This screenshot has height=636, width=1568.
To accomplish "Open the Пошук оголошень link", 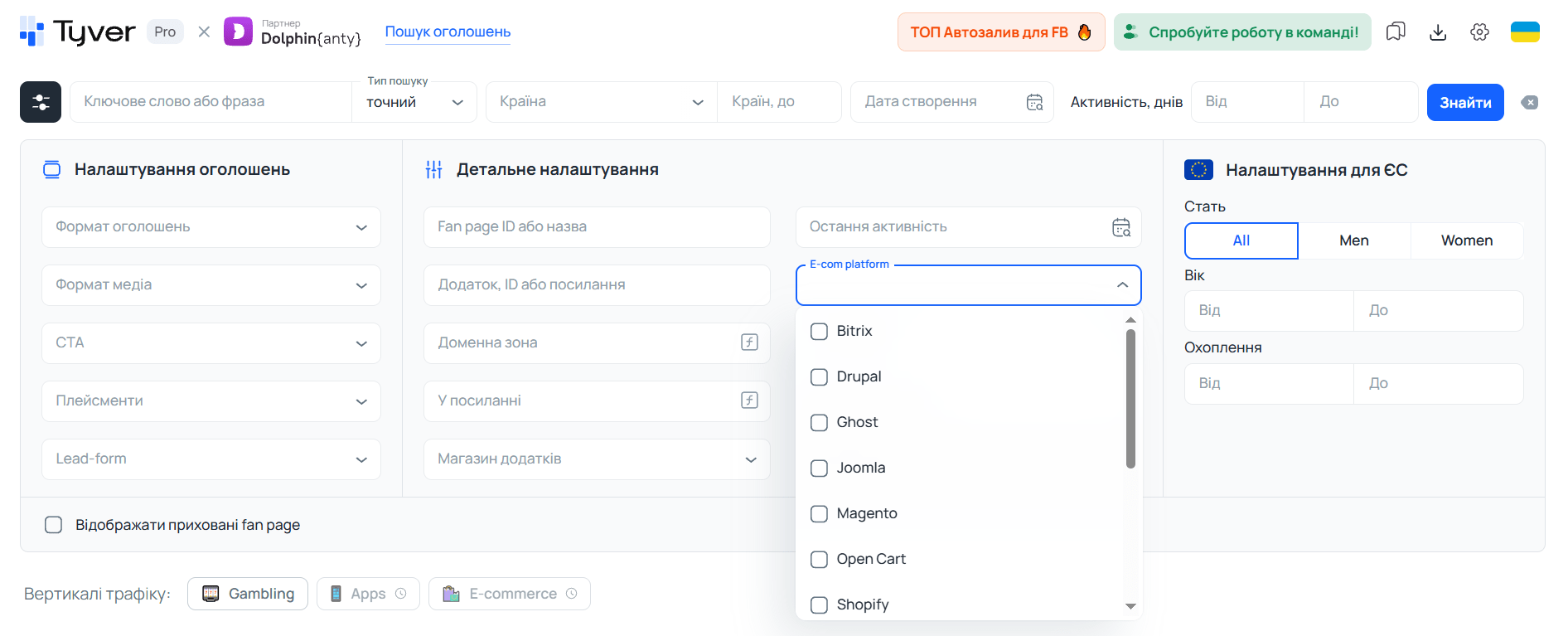I will point(448,32).
